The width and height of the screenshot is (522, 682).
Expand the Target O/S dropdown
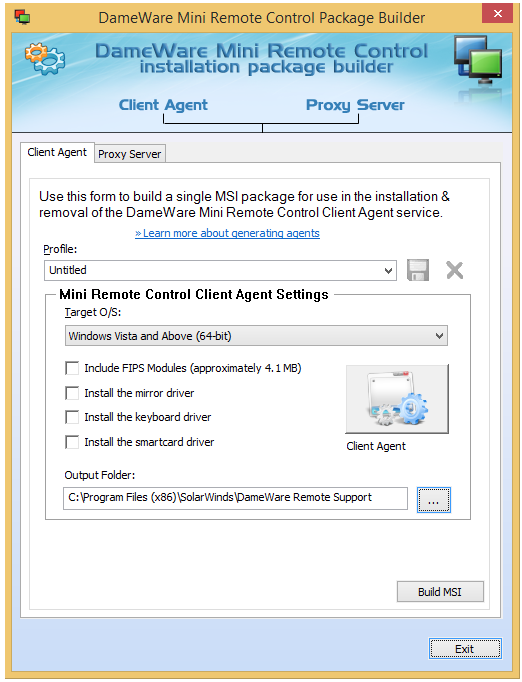point(256,336)
